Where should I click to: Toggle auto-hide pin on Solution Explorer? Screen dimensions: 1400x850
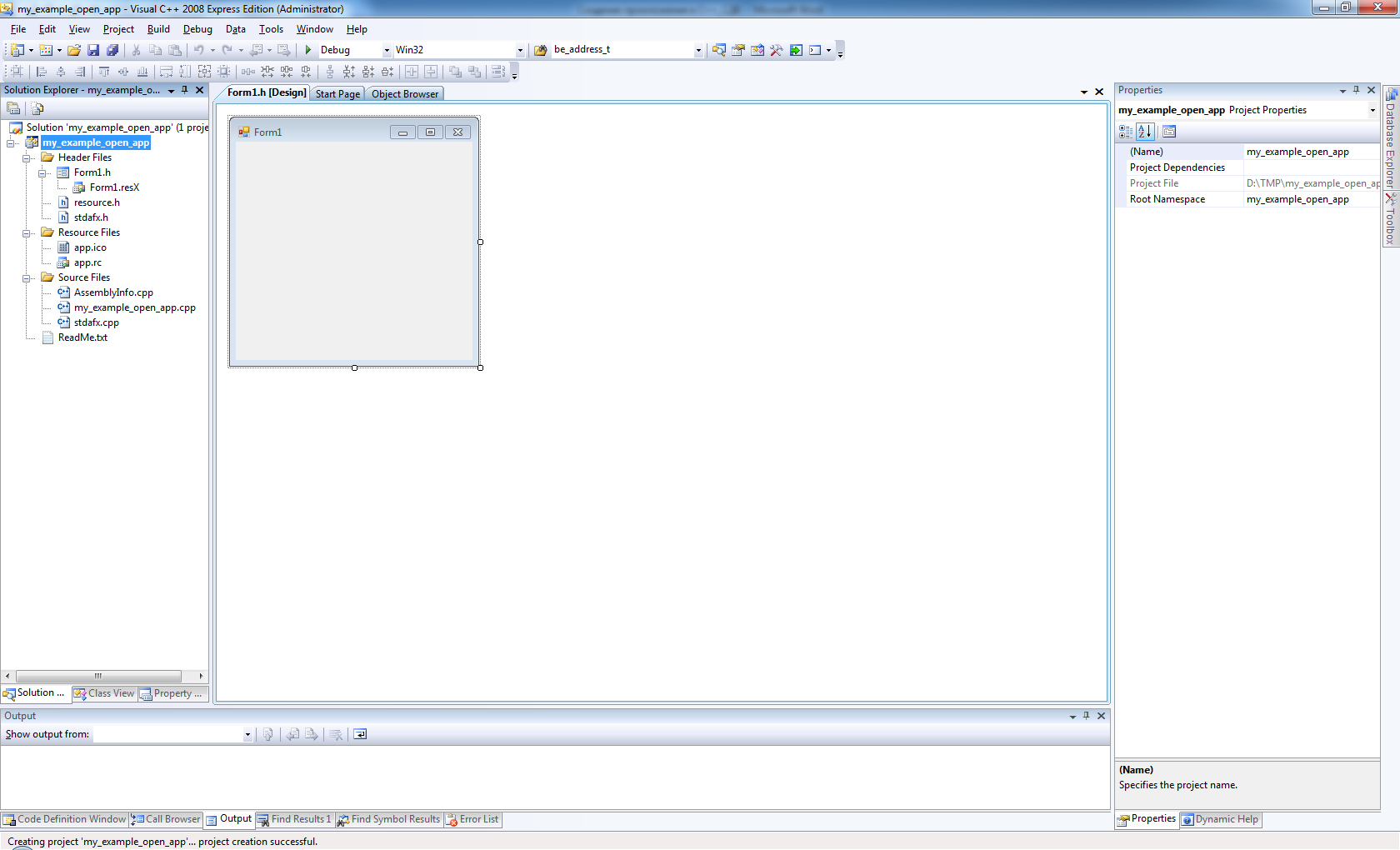(185, 90)
